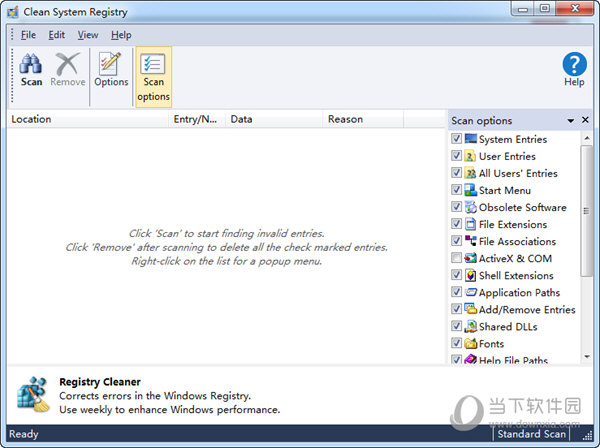Open the Help menu
The image size is (600, 448).
121,35
